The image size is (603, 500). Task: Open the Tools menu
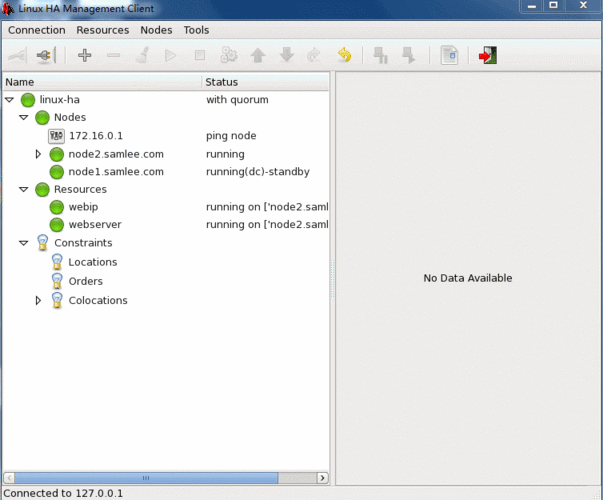tap(196, 30)
